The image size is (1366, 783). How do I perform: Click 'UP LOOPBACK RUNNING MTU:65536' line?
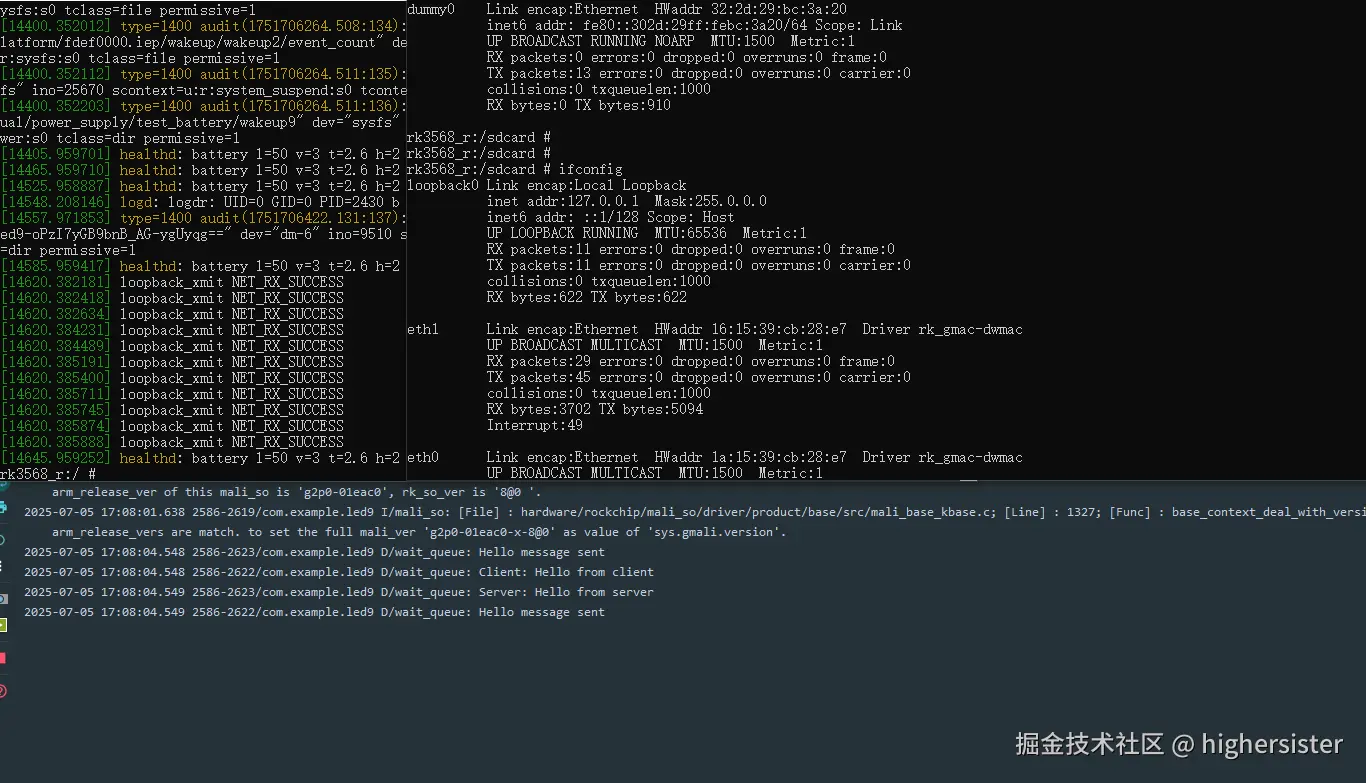pos(647,233)
